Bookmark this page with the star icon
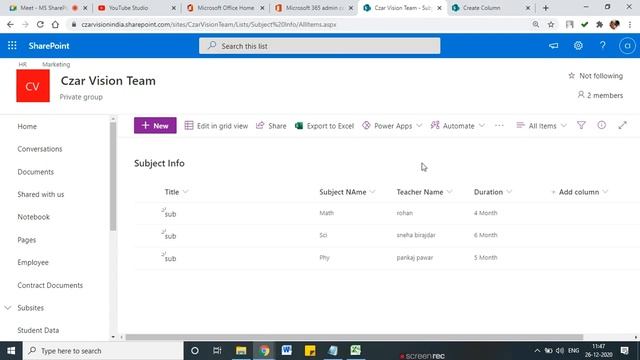640x360 pixels. click(x=551, y=24)
